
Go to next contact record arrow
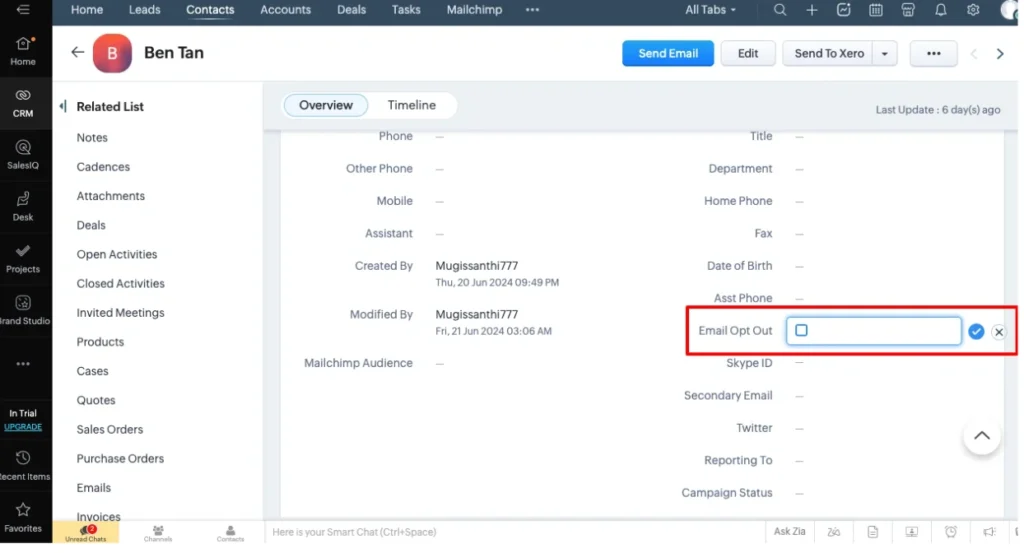pyautogui.click(x=1000, y=54)
